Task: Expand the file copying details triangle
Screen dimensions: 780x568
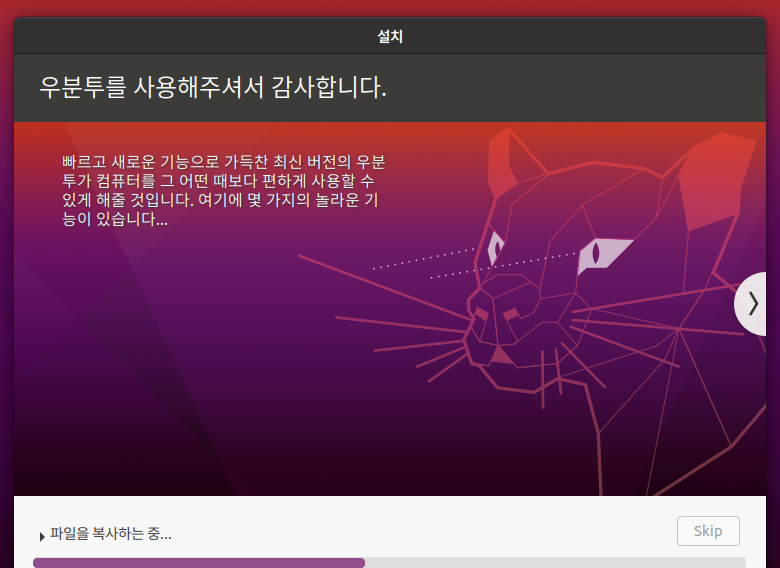Action: pos(42,536)
